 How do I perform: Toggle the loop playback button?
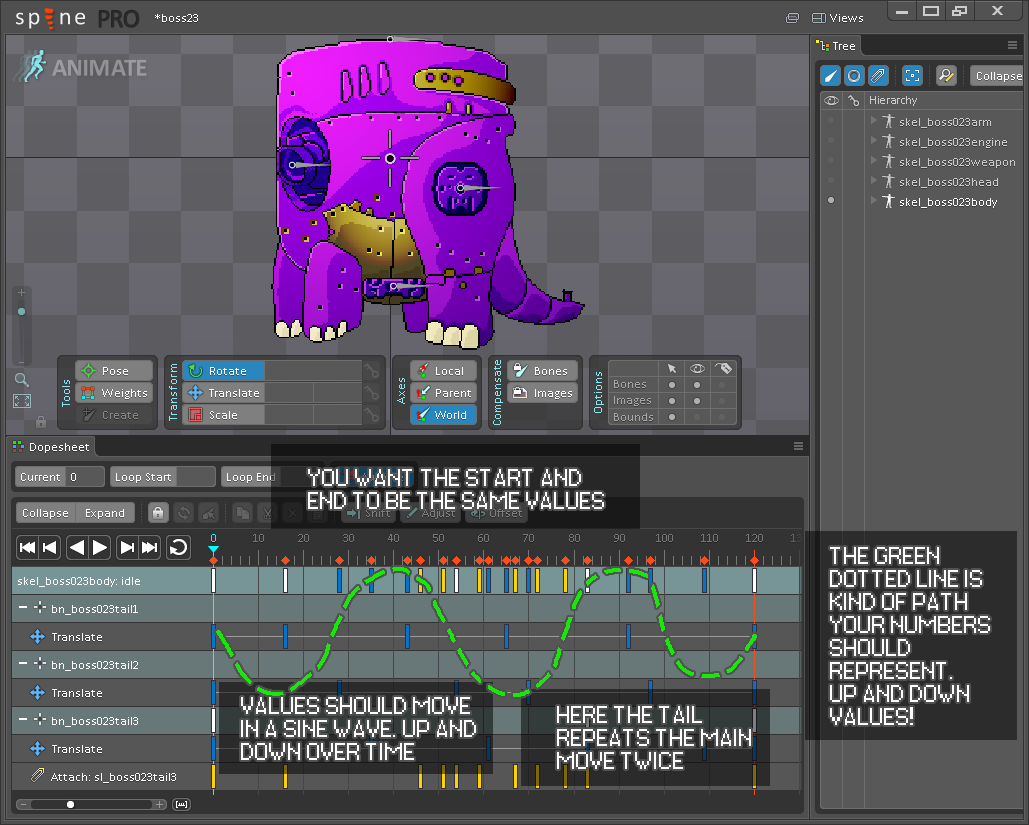178,547
